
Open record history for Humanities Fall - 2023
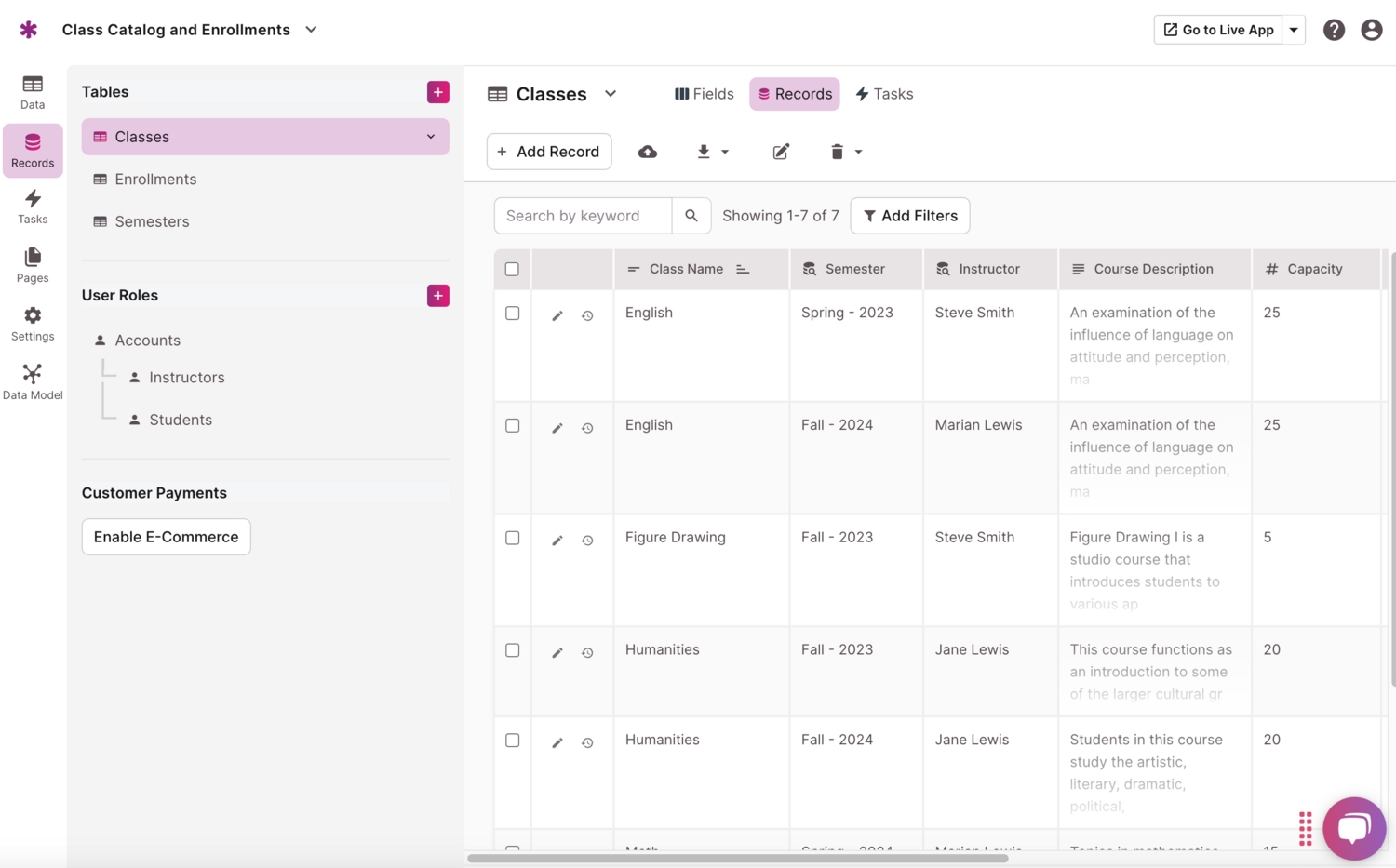pos(587,653)
